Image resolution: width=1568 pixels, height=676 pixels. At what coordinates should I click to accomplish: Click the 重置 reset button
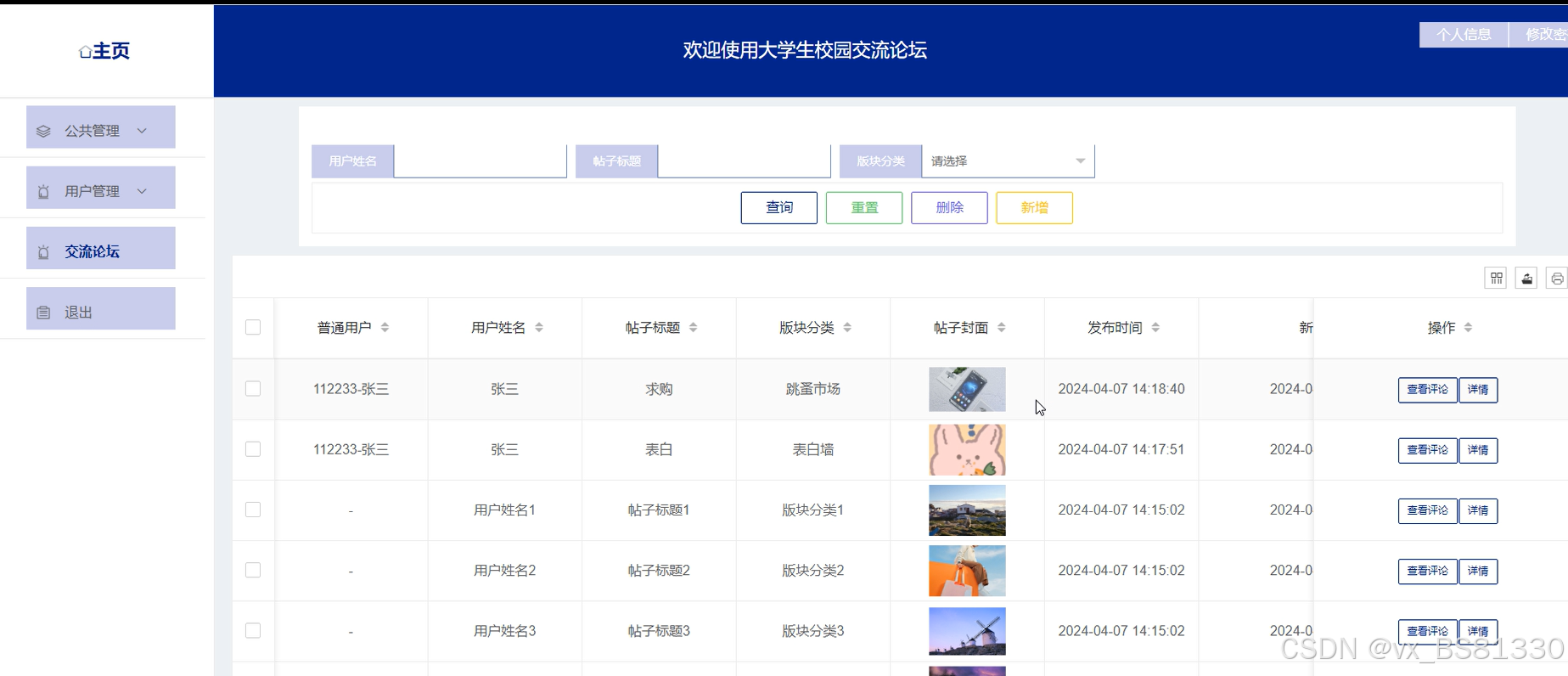click(x=864, y=208)
